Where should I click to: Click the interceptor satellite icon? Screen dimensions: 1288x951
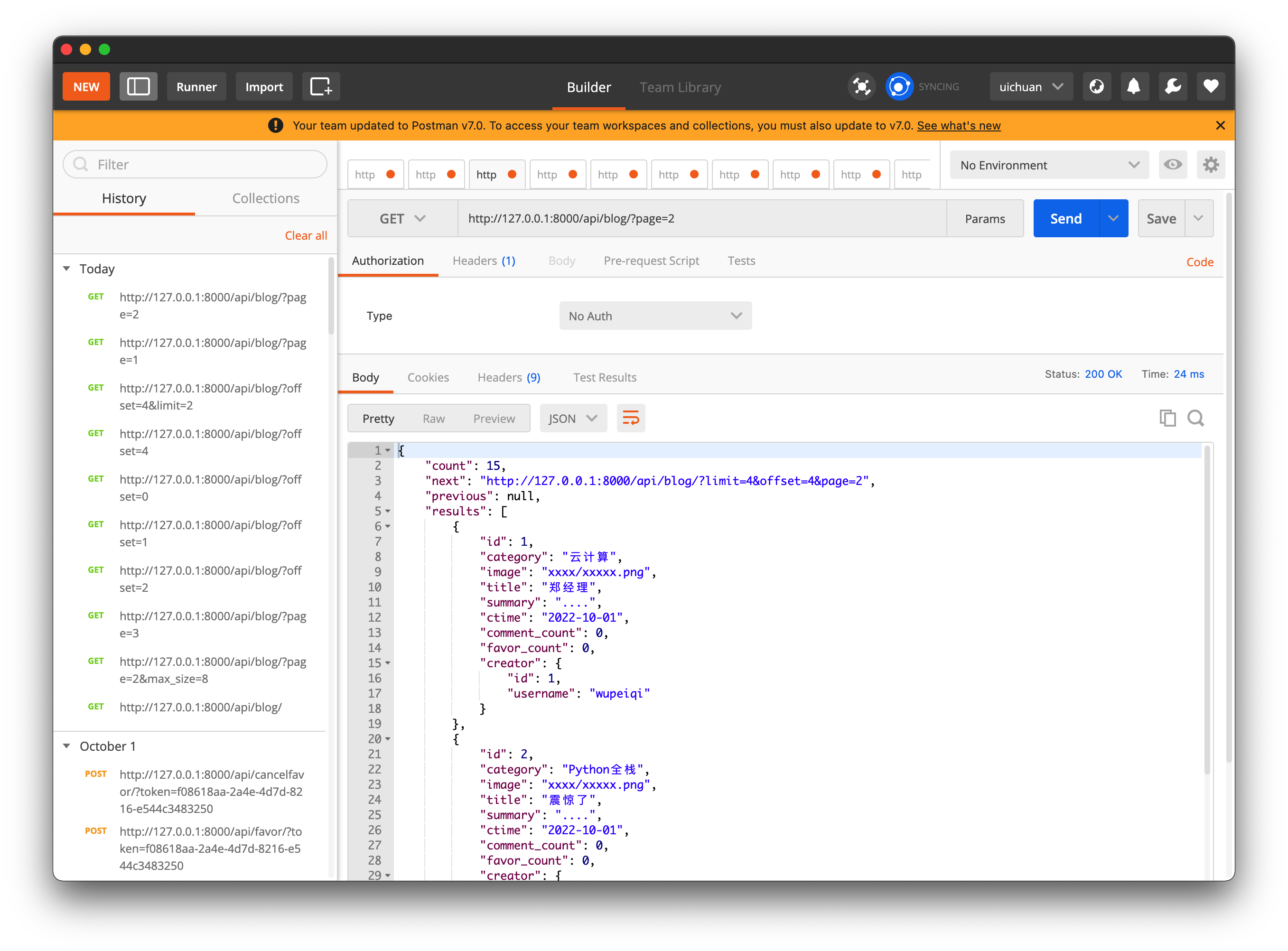point(861,87)
